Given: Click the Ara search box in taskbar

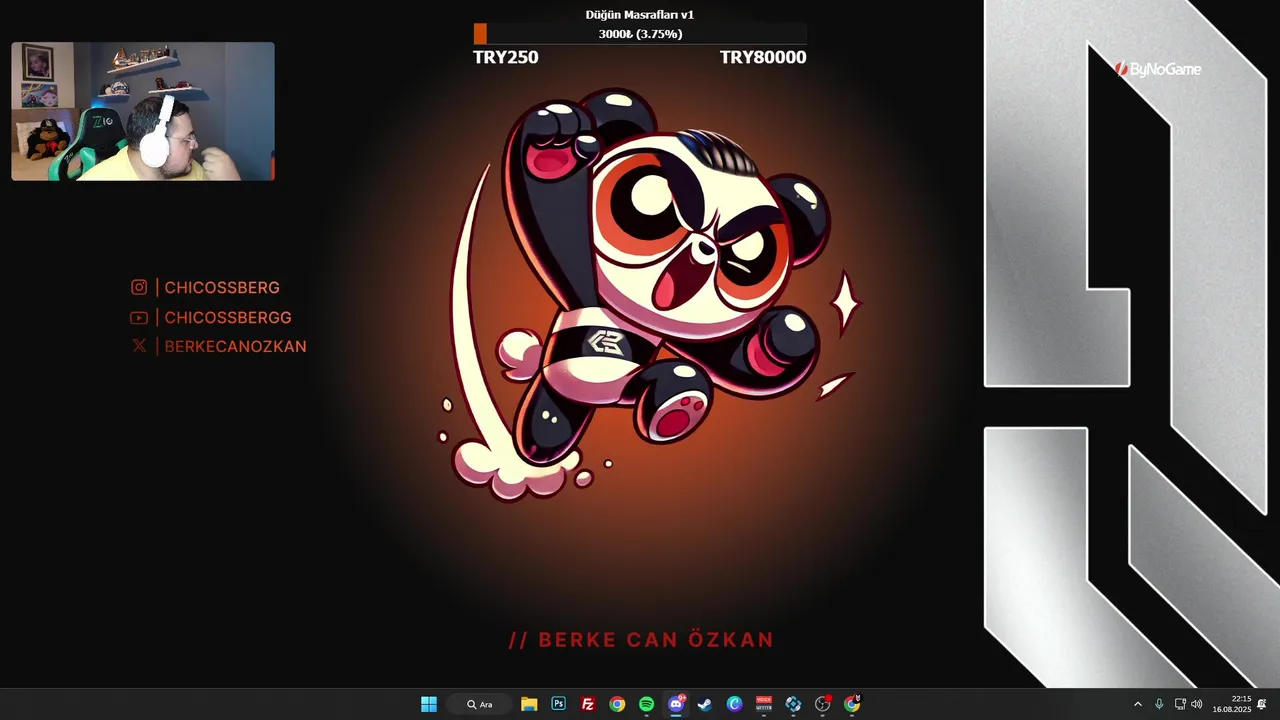Looking at the screenshot, I should coord(480,704).
